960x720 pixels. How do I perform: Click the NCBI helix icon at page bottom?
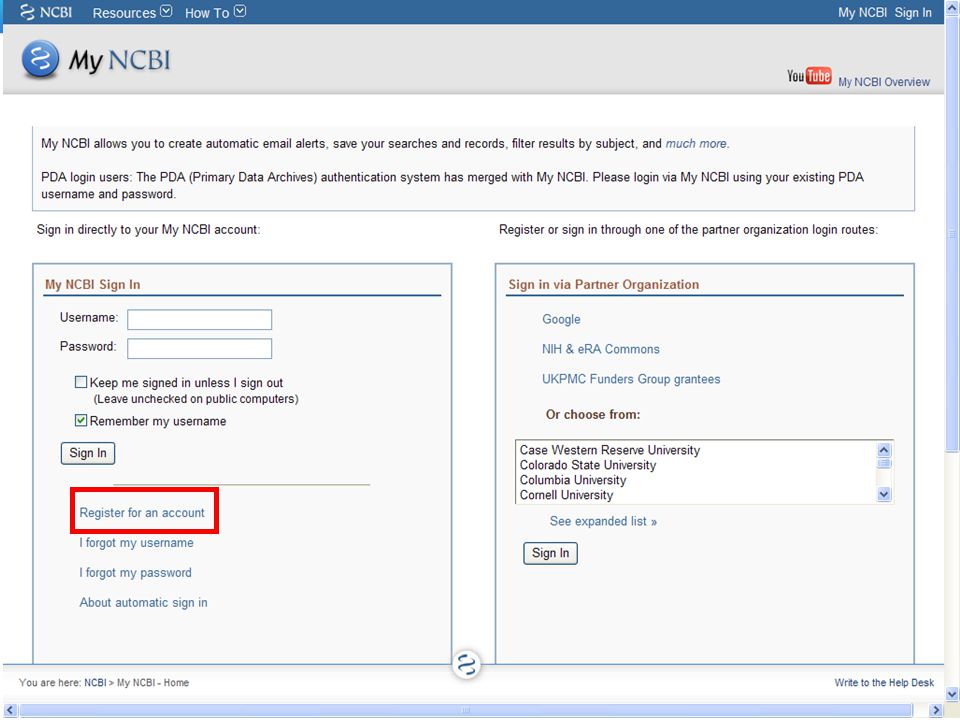point(467,664)
